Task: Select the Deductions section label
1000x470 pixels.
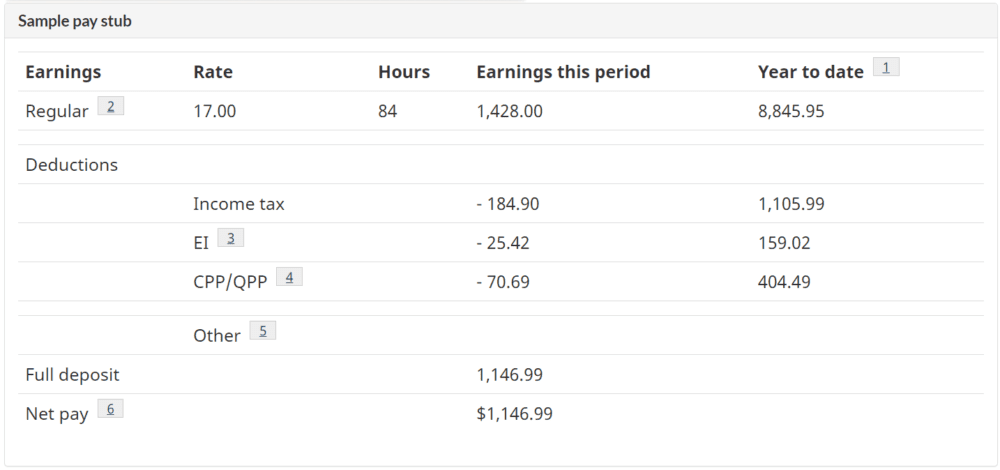Action: point(71,165)
